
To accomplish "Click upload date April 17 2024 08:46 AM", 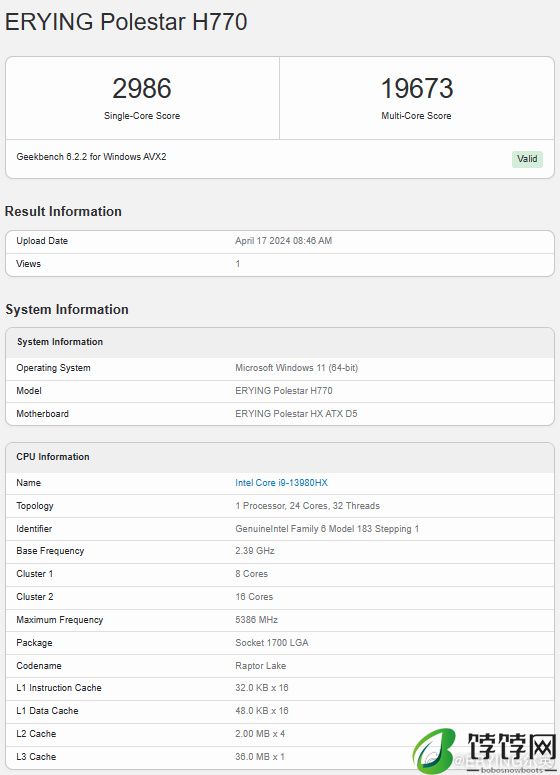I will coord(284,241).
